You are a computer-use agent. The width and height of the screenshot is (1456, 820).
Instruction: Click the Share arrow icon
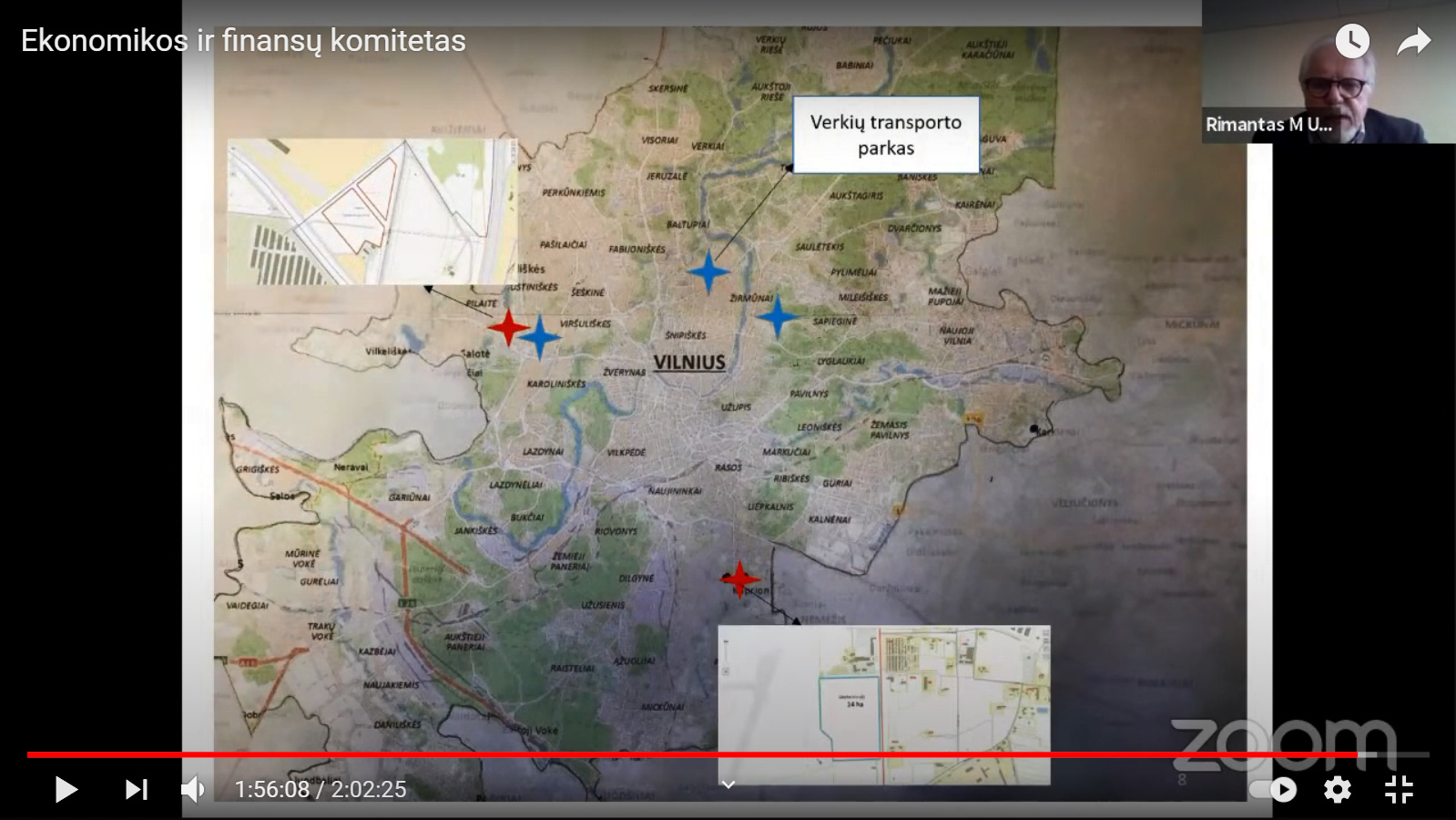[x=1413, y=41]
